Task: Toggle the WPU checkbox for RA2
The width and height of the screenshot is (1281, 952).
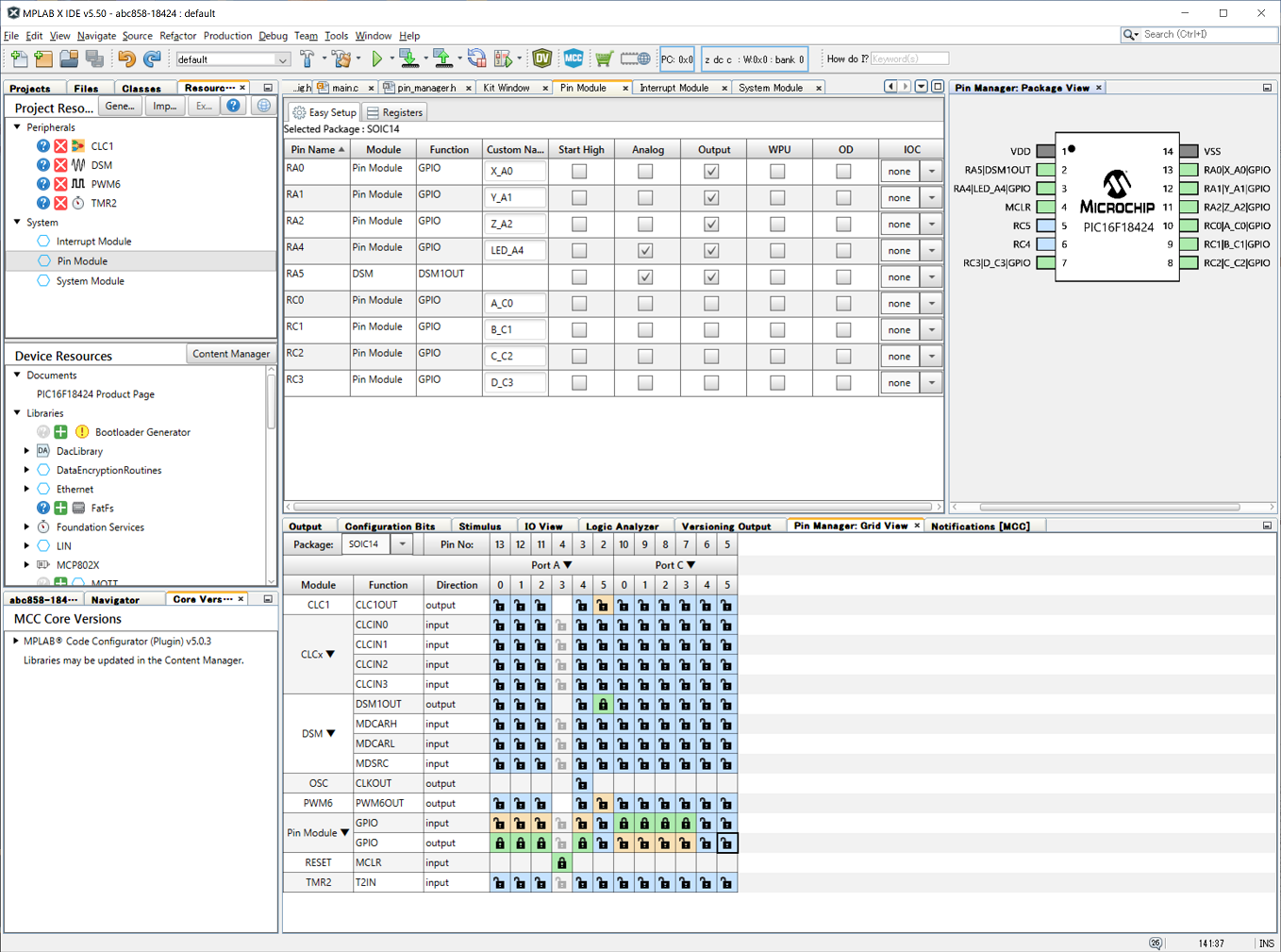Action: pyautogui.click(x=777, y=225)
